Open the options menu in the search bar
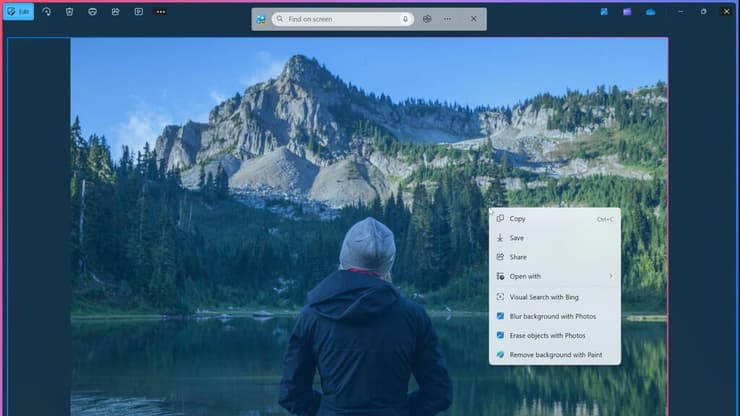 click(x=447, y=19)
